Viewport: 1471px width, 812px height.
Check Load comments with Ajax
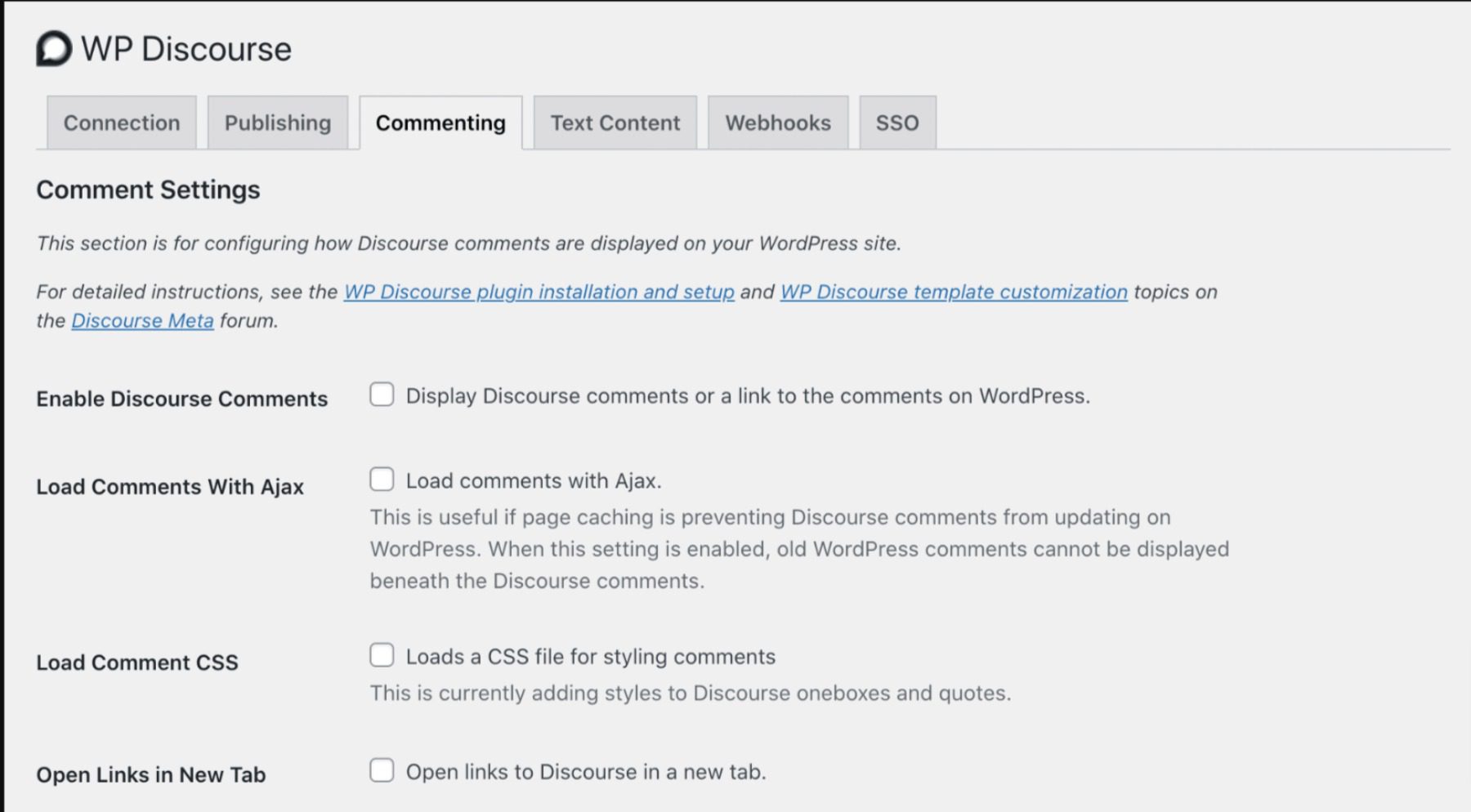click(382, 480)
